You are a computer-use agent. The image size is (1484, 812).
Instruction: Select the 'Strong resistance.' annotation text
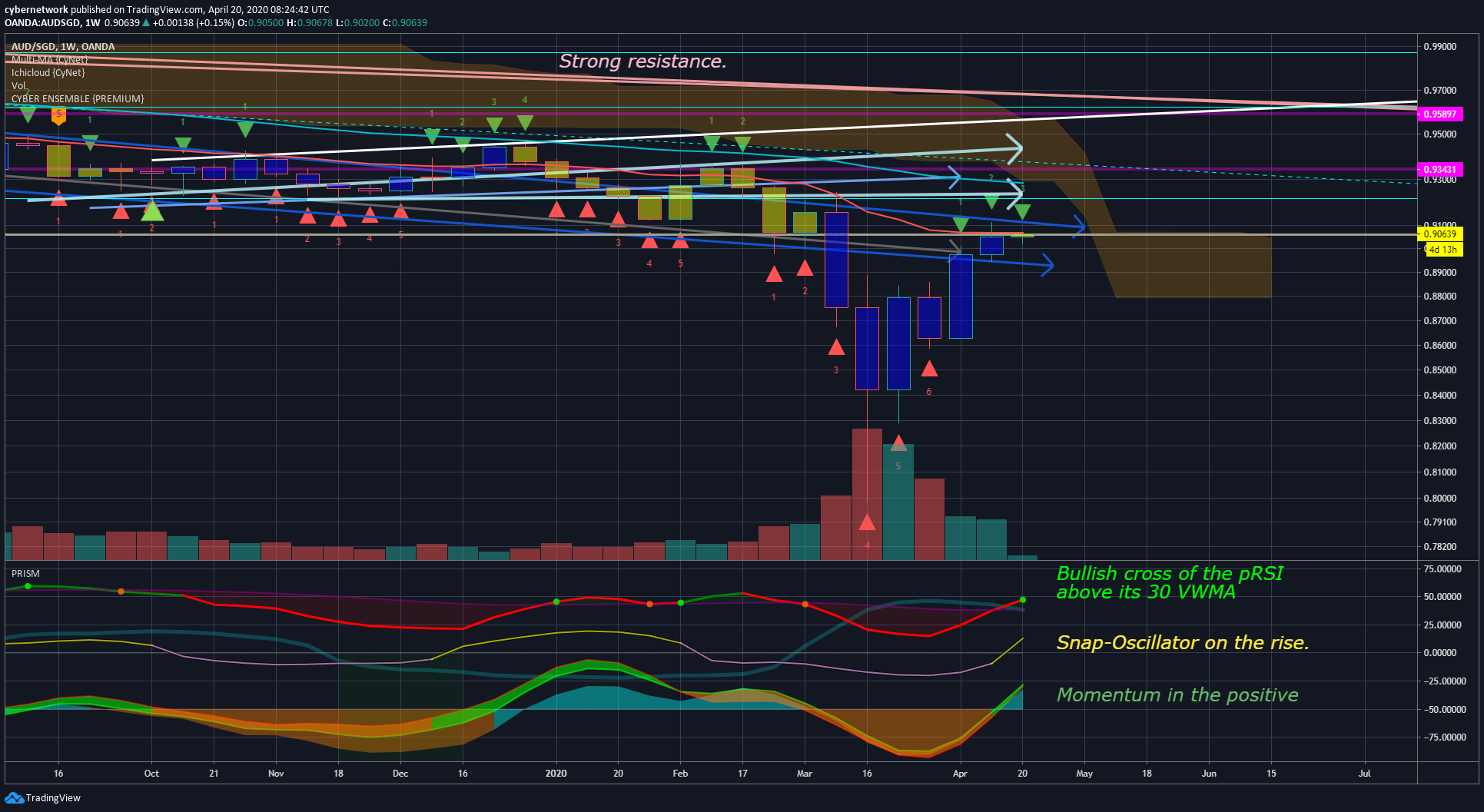(642, 61)
